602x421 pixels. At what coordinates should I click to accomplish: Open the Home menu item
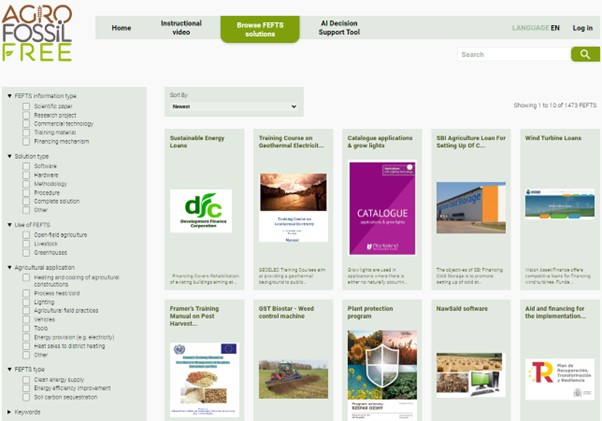[x=121, y=28]
